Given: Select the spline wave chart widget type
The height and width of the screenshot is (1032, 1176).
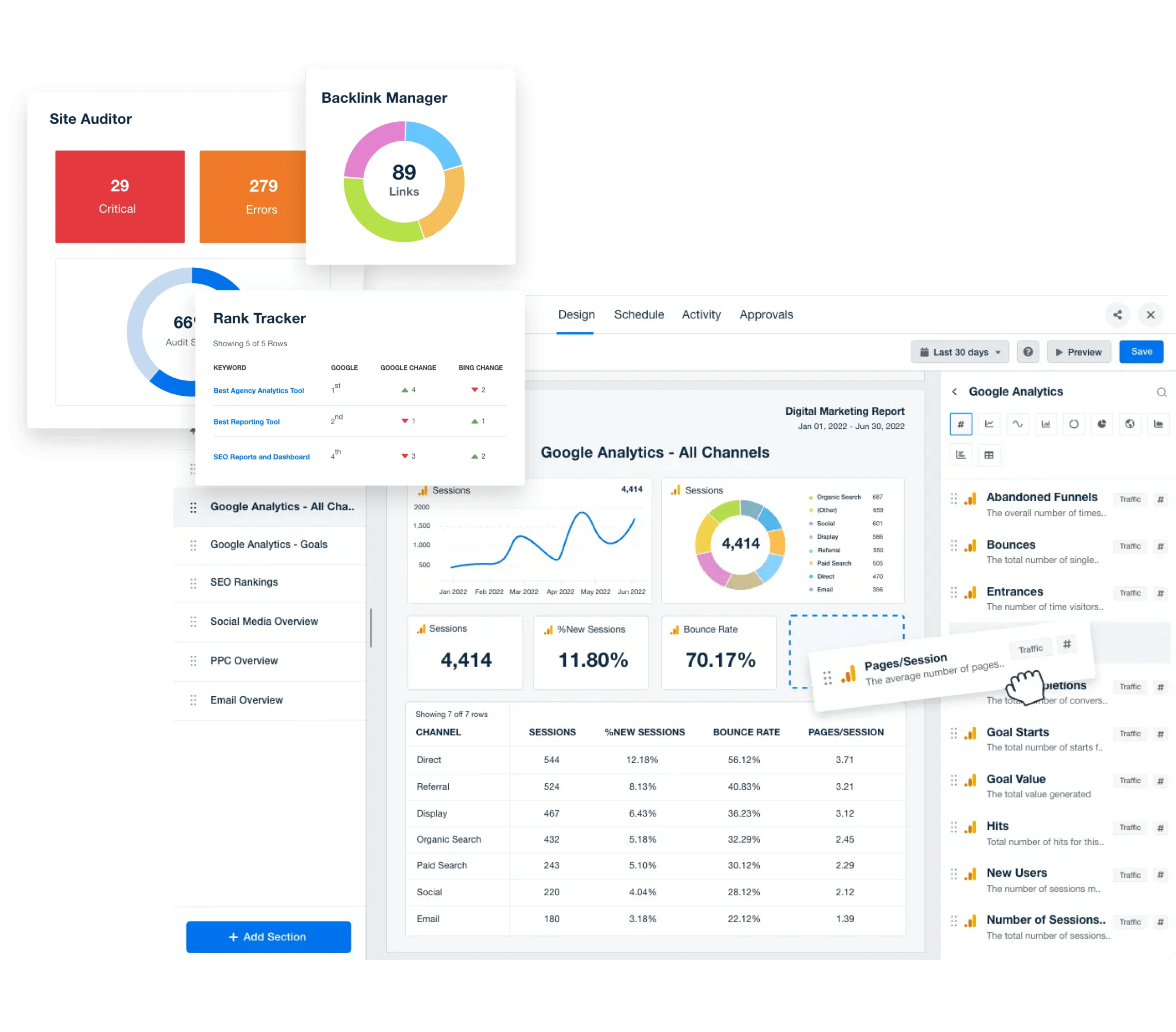Looking at the screenshot, I should pyautogui.click(x=1017, y=424).
